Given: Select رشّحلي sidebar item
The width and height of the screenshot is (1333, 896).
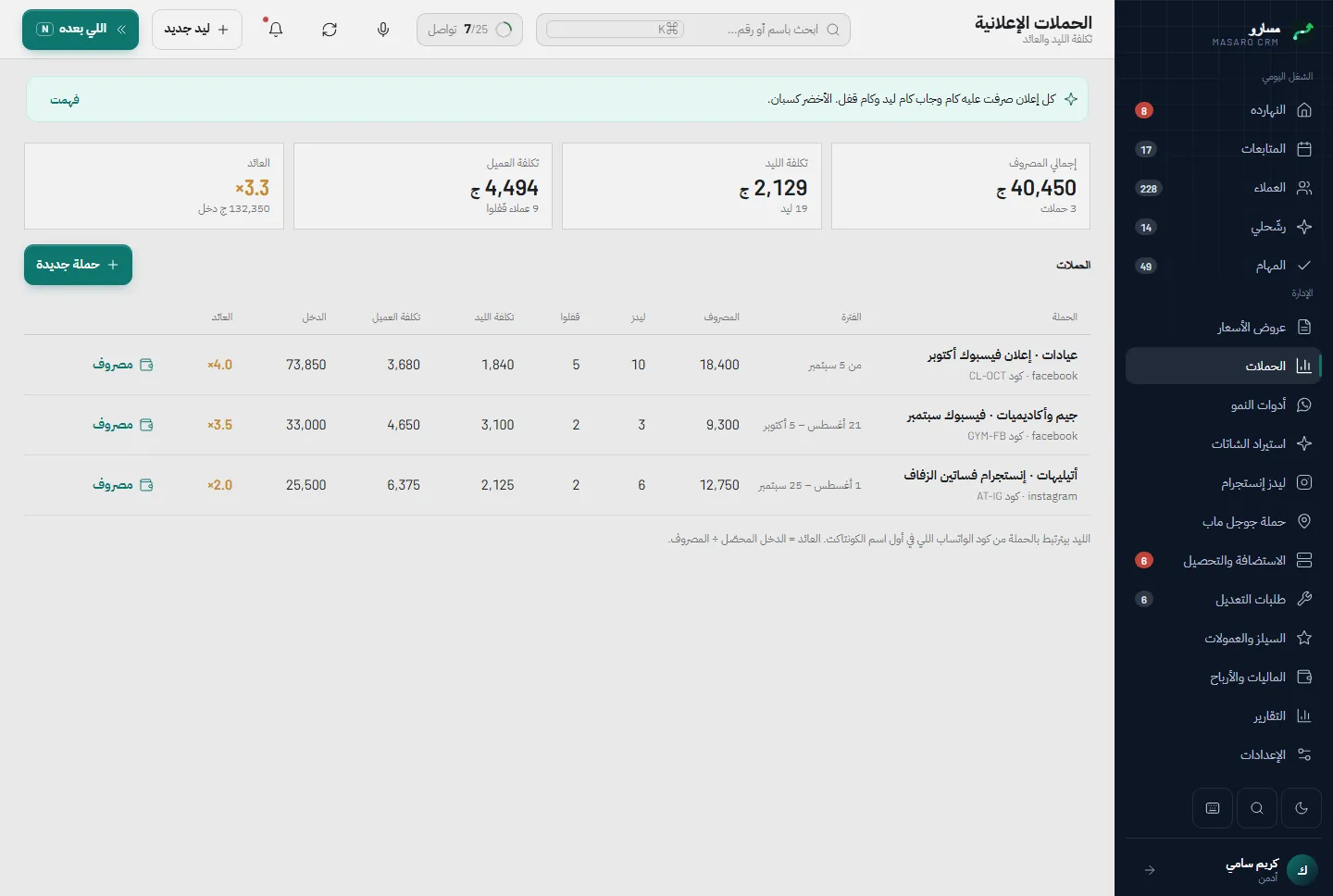Looking at the screenshot, I should [1223, 227].
